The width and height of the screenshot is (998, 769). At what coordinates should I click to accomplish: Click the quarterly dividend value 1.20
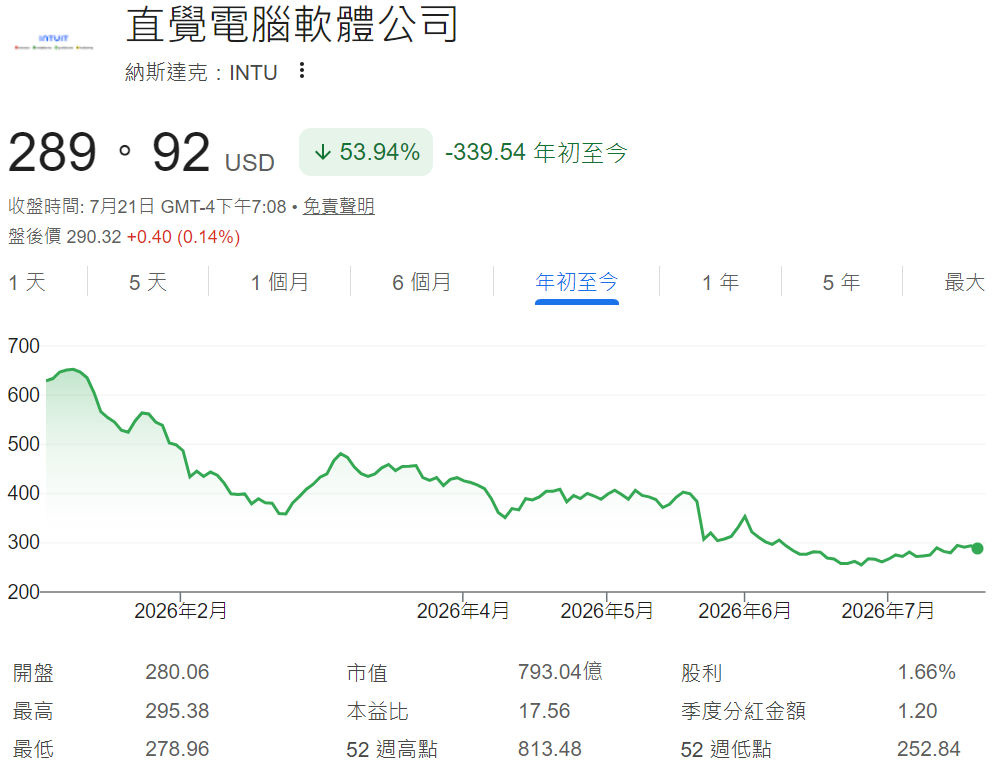(x=917, y=711)
